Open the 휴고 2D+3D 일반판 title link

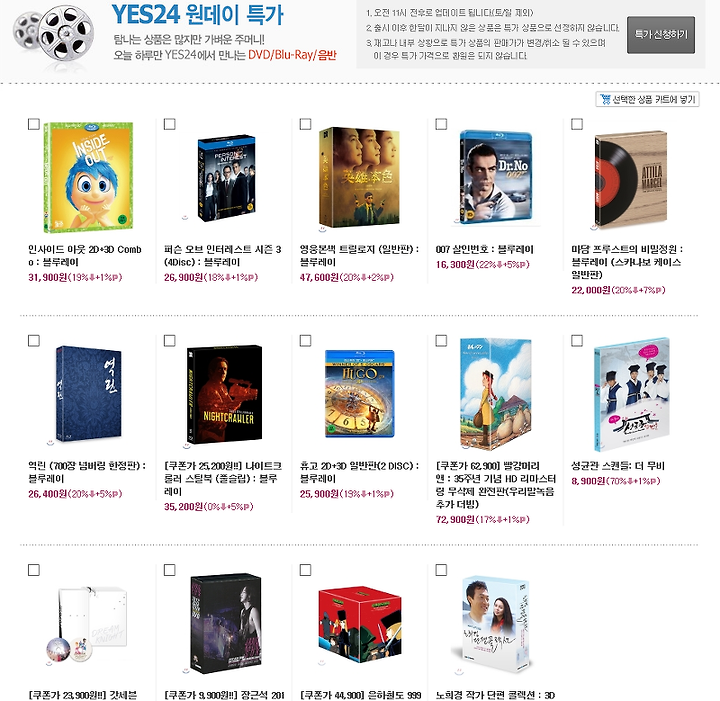[360, 472]
